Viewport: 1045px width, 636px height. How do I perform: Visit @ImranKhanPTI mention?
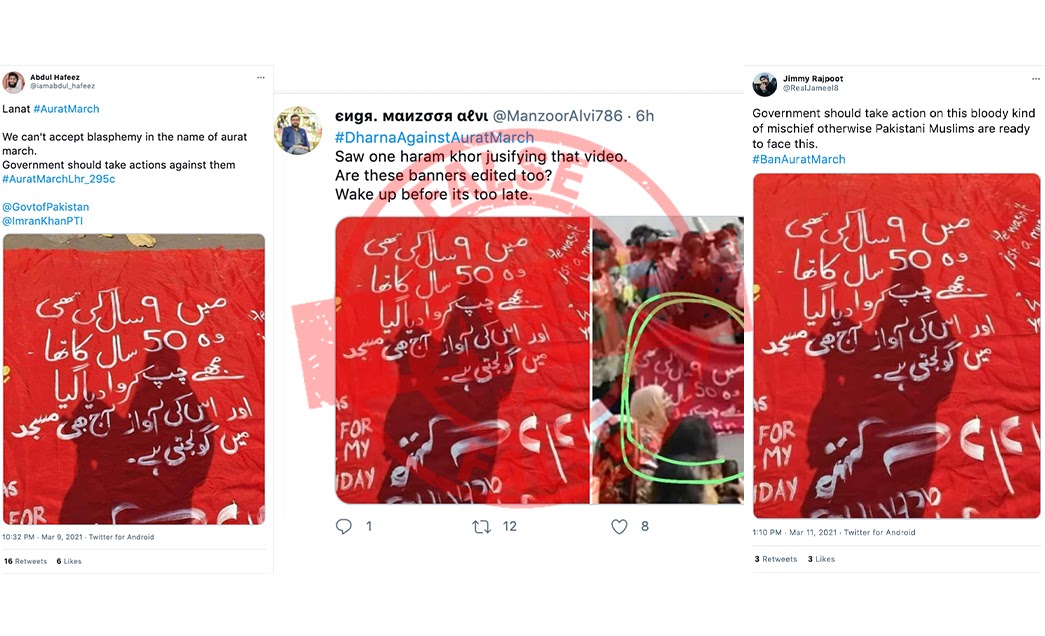click(x=43, y=221)
